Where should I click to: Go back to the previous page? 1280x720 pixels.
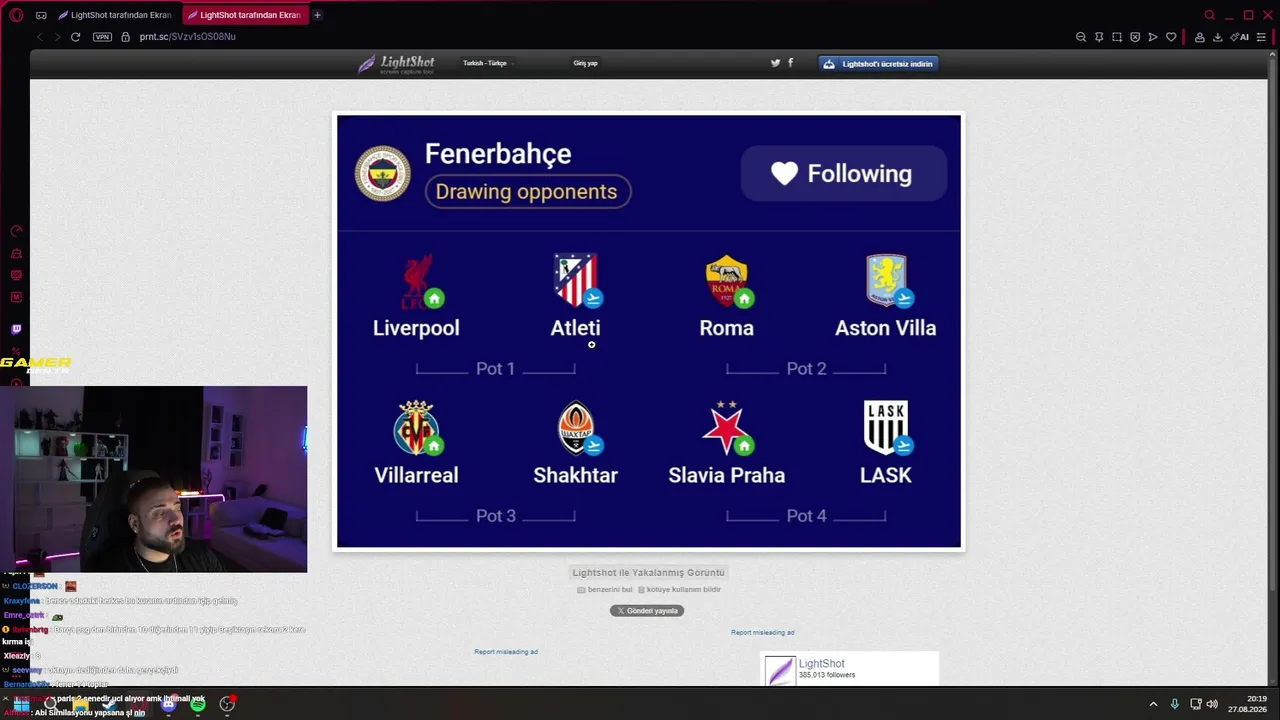pos(40,37)
